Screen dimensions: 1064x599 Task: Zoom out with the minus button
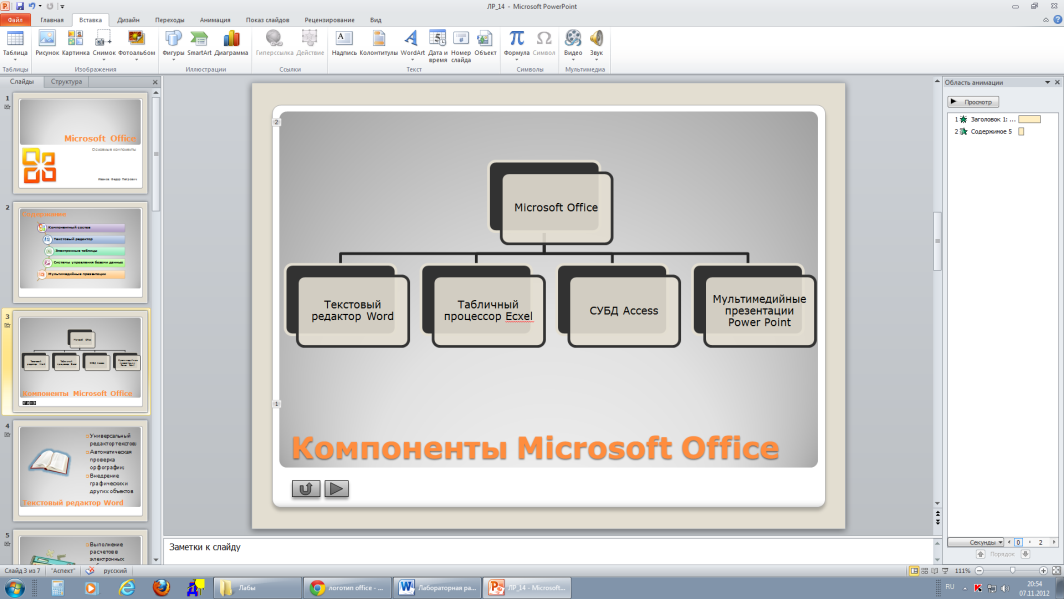pyautogui.click(x=979, y=571)
